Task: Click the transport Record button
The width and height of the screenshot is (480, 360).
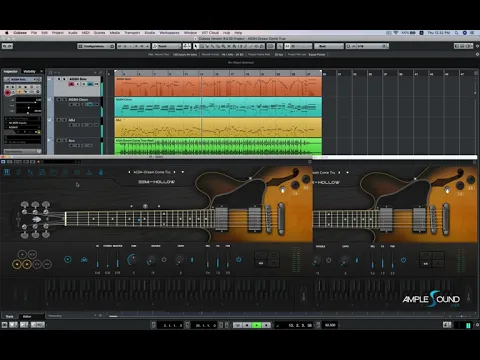Action: [x=266, y=325]
